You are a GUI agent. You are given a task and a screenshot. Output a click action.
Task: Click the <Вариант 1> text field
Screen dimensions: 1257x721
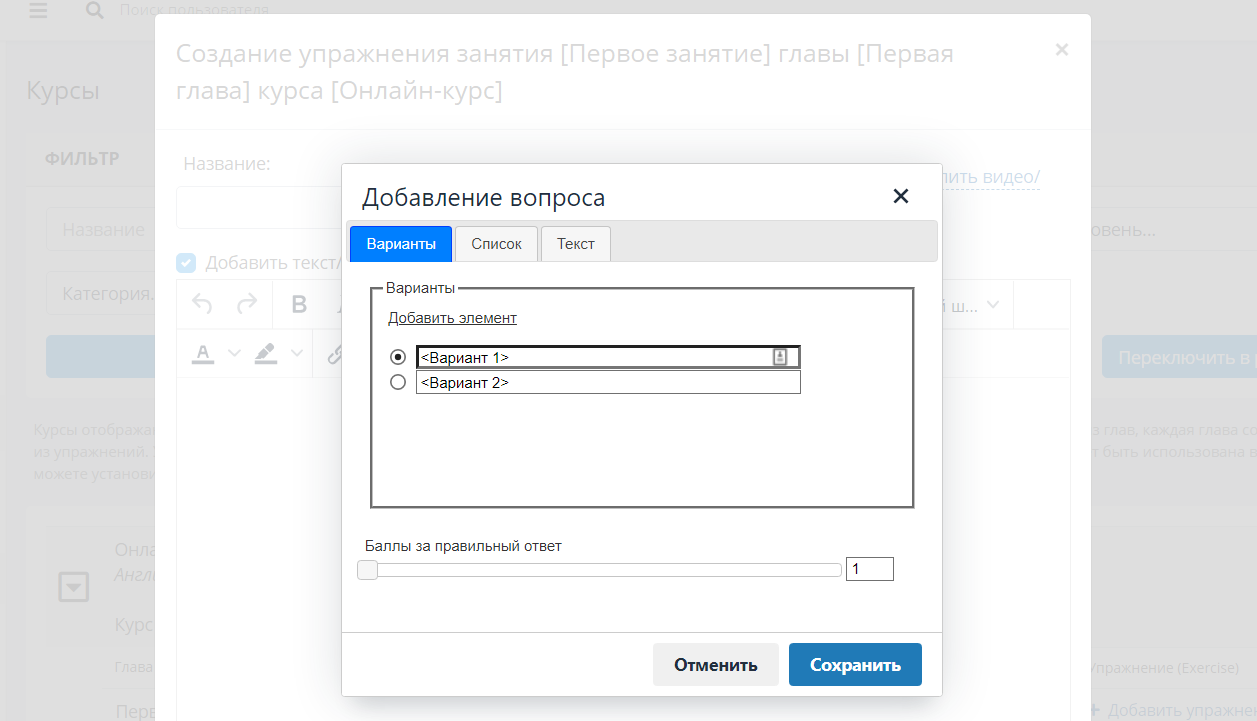click(x=608, y=357)
